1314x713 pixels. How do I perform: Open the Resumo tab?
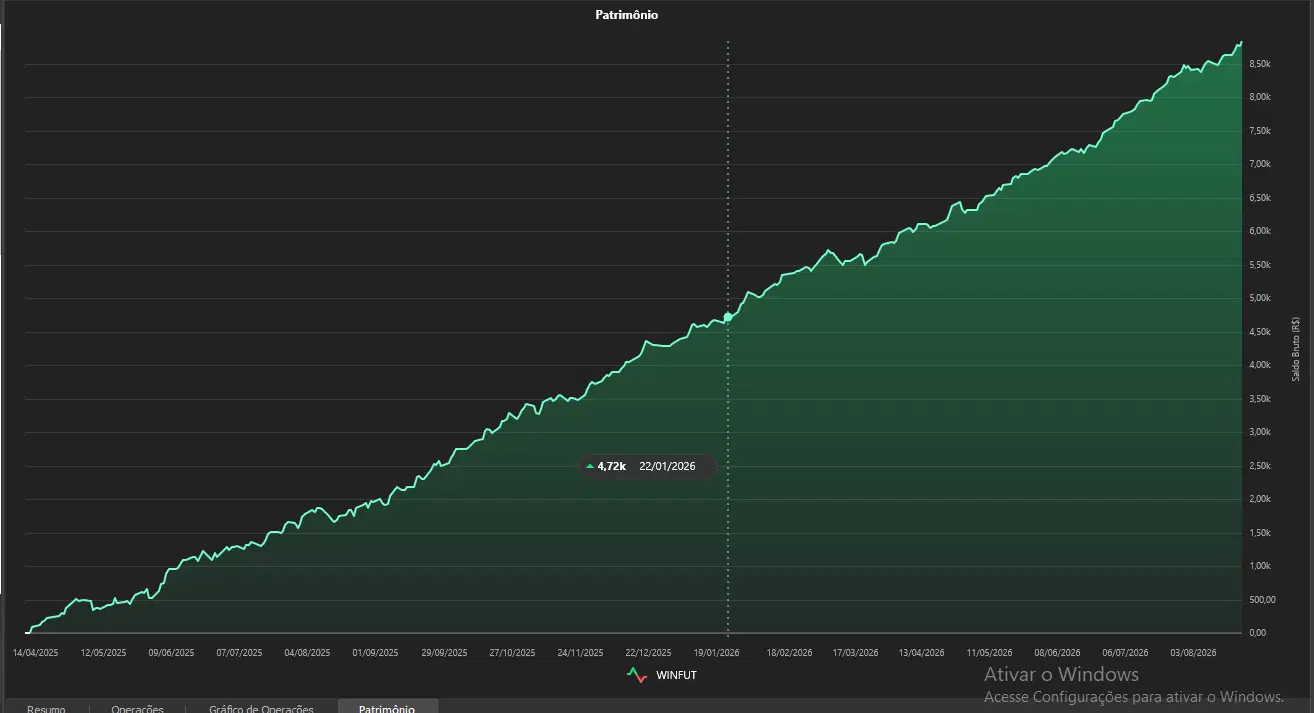pyautogui.click(x=46, y=708)
